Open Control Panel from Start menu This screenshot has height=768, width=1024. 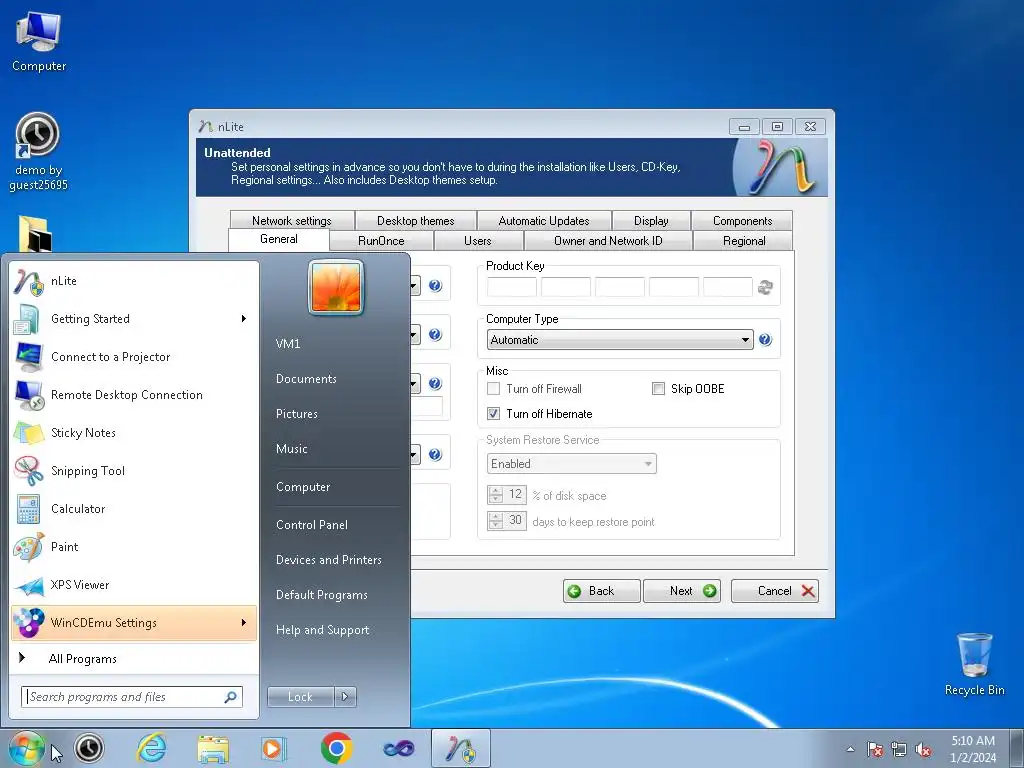click(312, 524)
